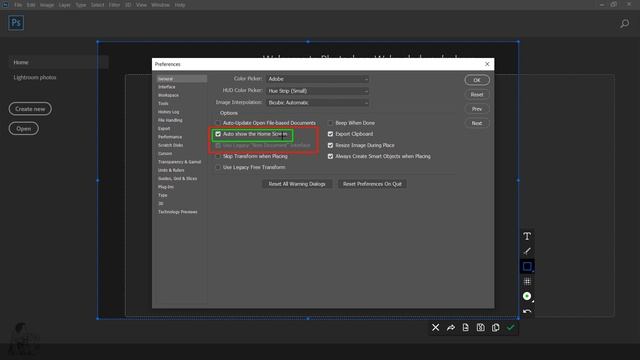This screenshot has width=640, height=360.
Task: Expand the HUD Color Picker dropdown
Action: click(x=318, y=91)
